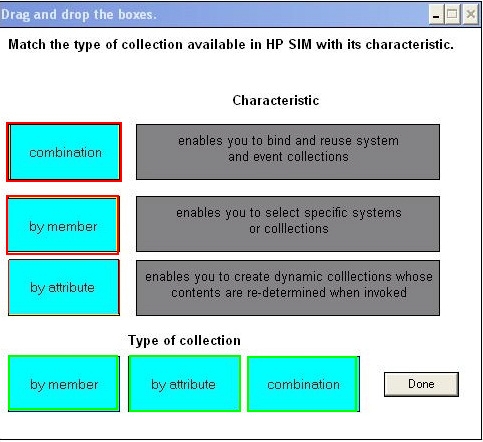Click 'bind and reuse system and event collections' box

288,152
